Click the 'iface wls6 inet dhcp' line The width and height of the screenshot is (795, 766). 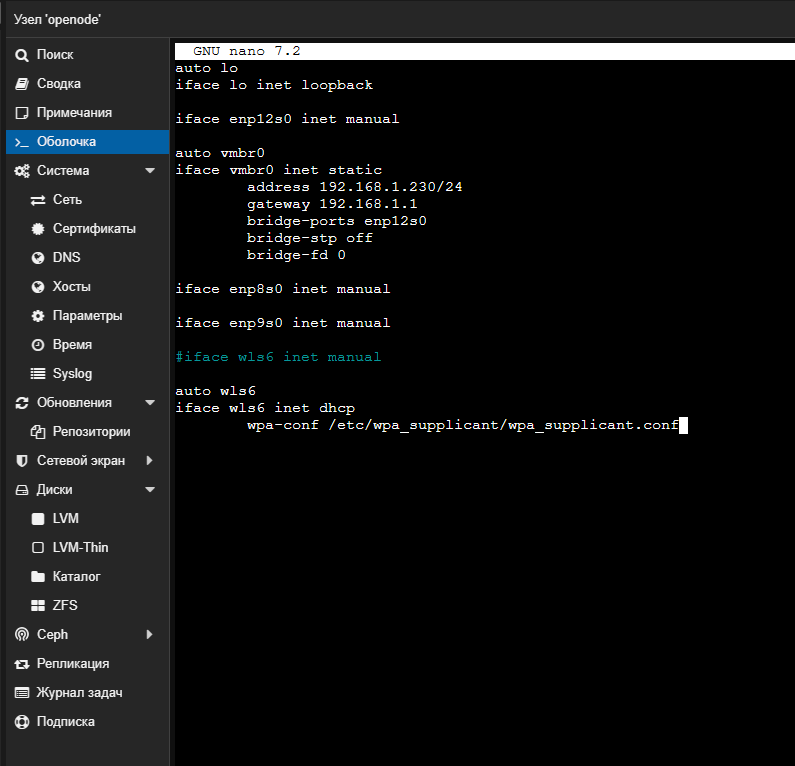click(265, 408)
